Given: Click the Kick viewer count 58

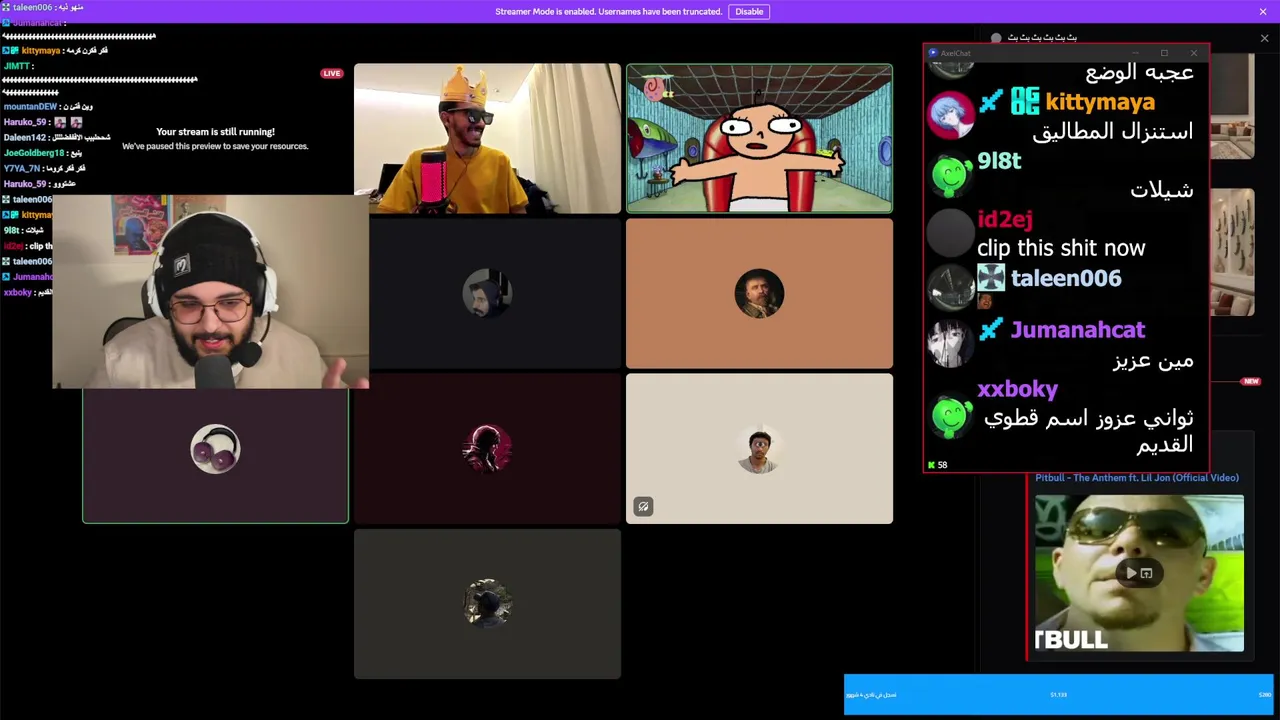Looking at the screenshot, I should [937, 465].
